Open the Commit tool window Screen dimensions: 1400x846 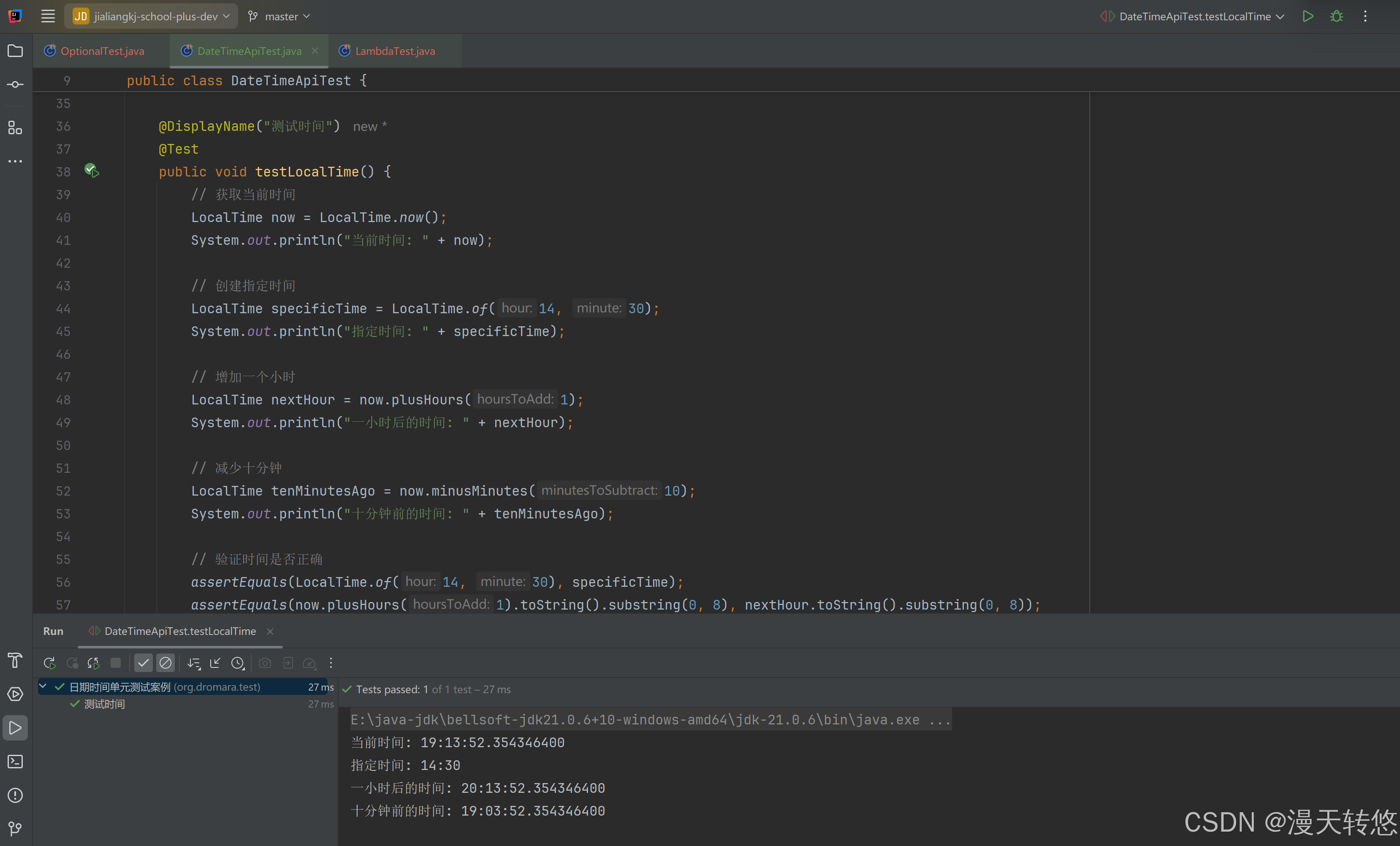tap(15, 85)
